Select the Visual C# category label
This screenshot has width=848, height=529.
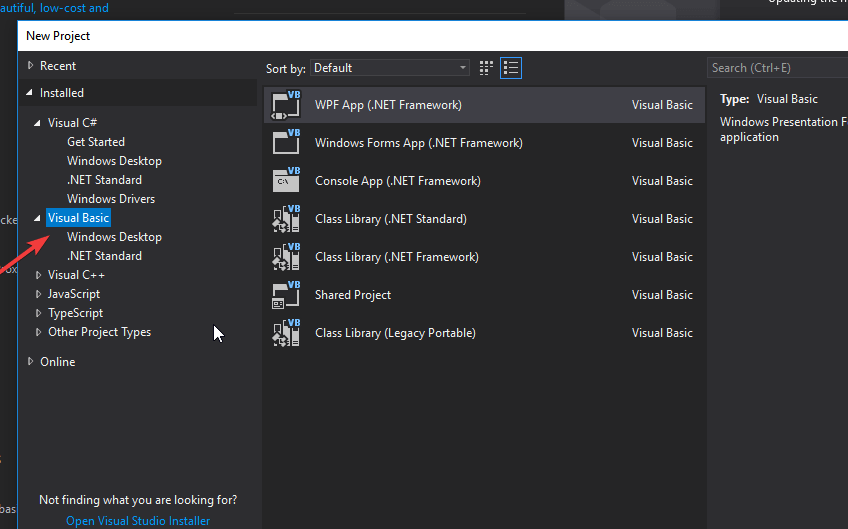click(72, 123)
